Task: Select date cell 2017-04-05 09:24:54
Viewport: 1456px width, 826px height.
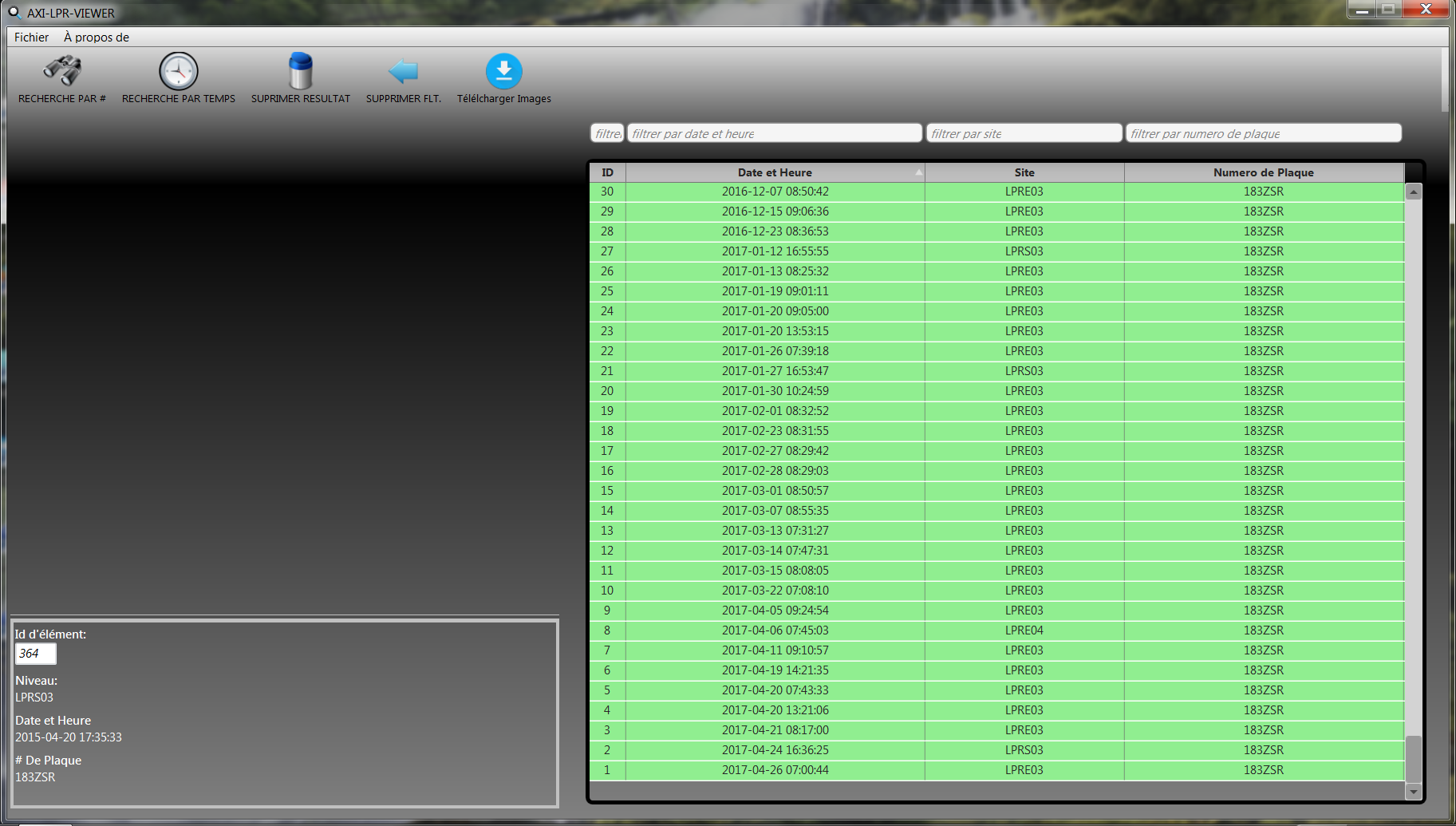Action: 775,611
